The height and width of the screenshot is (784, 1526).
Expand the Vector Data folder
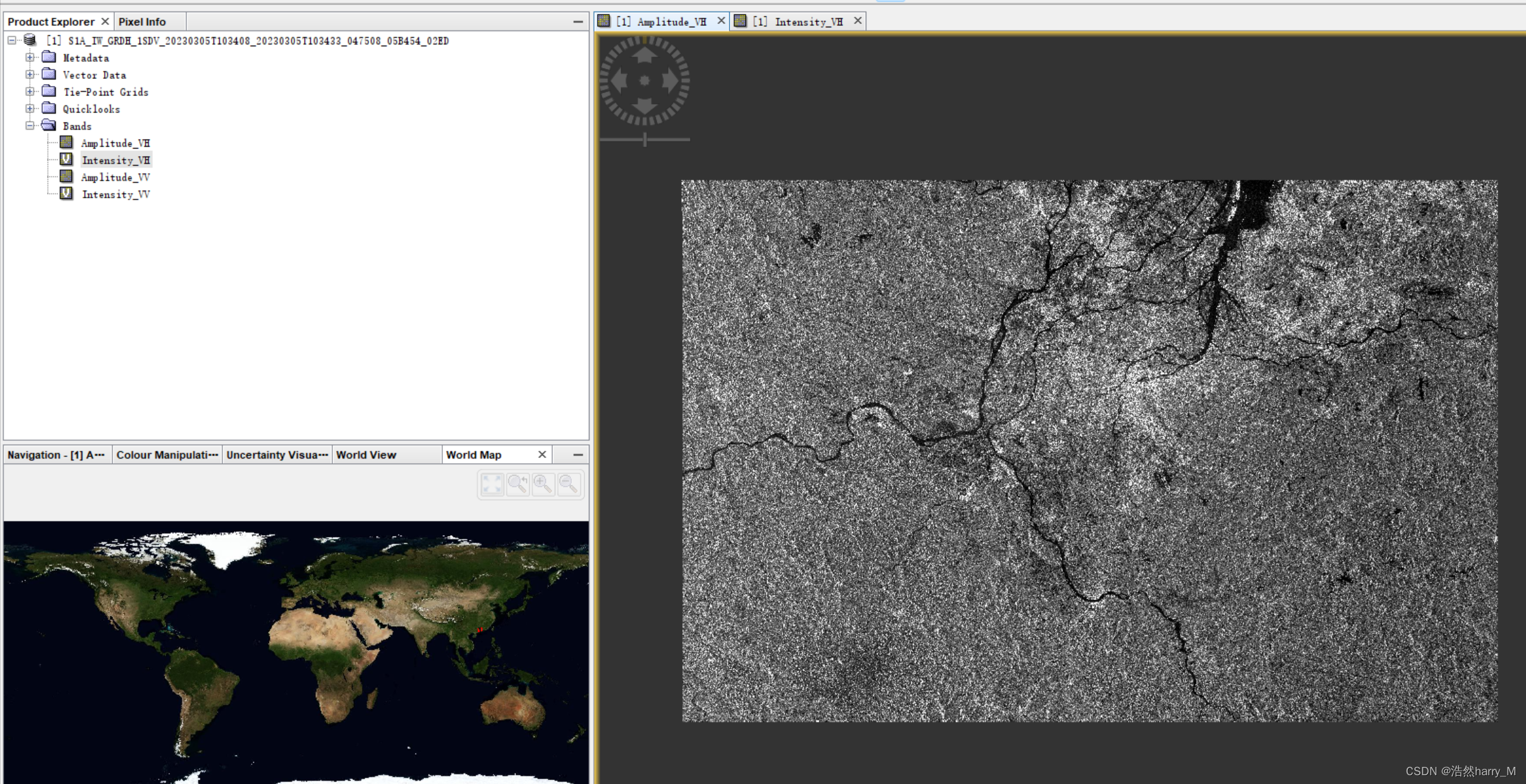point(29,74)
